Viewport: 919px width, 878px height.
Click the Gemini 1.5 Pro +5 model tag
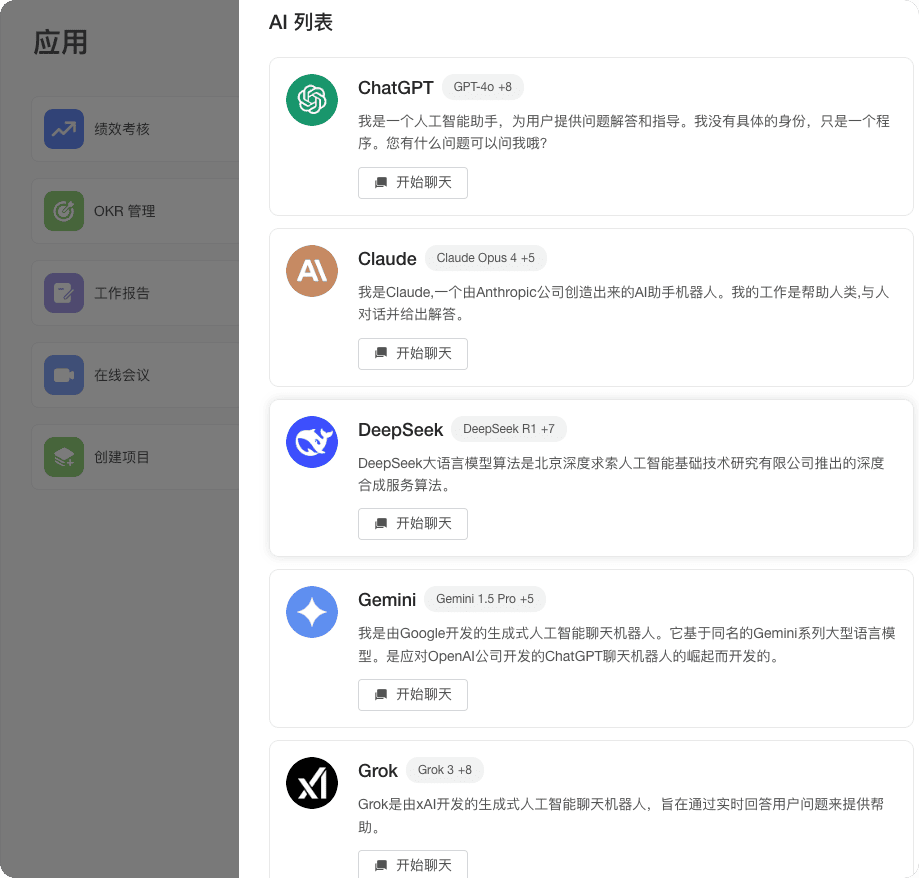point(485,599)
